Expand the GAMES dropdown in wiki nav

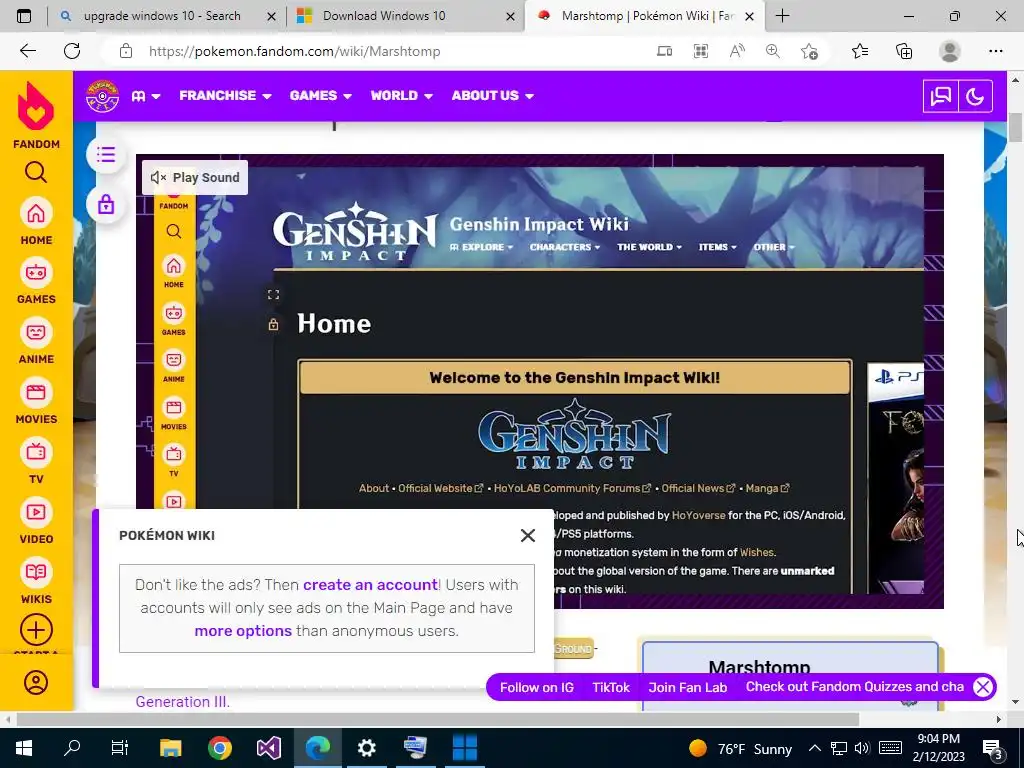(321, 96)
